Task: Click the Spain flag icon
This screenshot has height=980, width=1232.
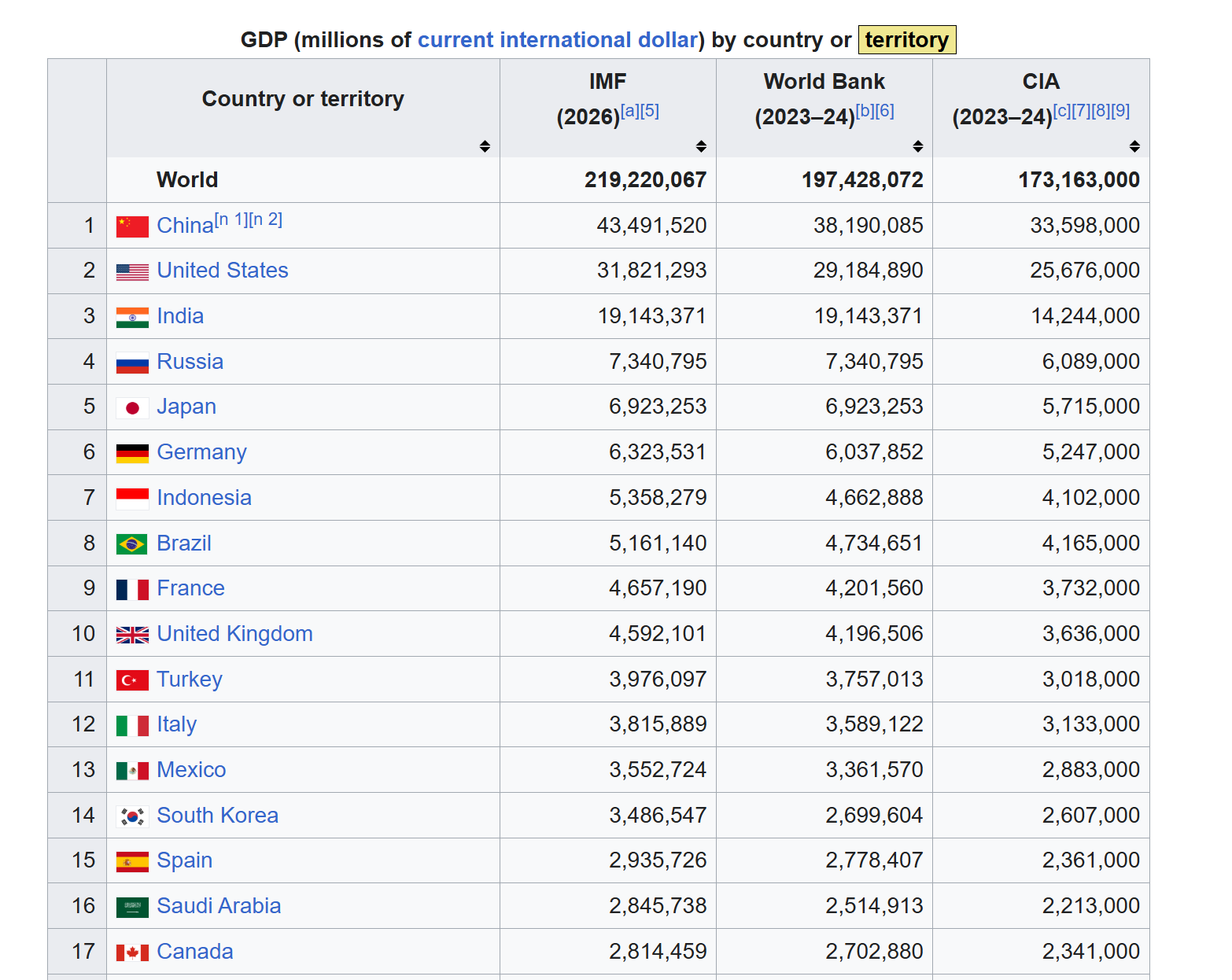Action: point(132,862)
